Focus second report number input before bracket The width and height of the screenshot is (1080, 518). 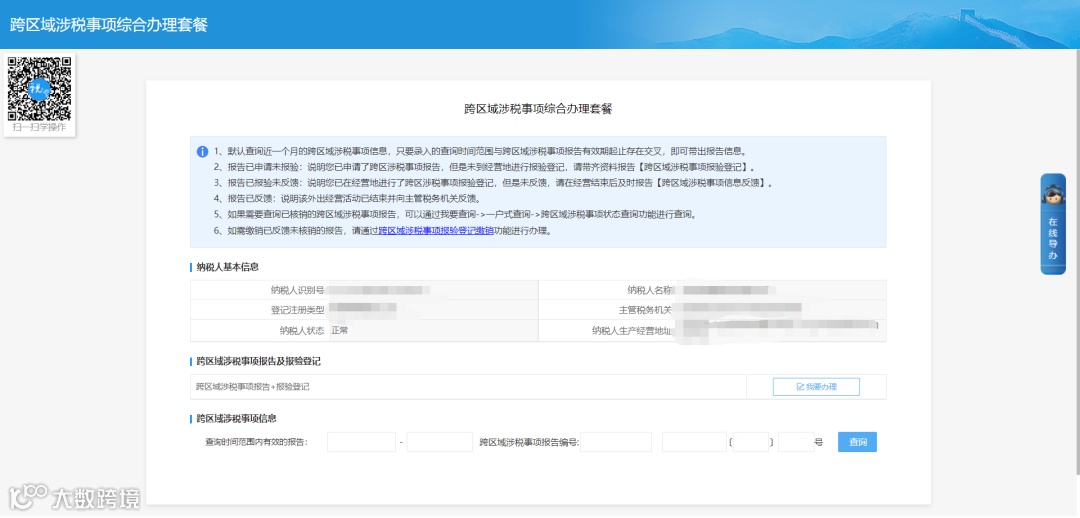point(694,442)
